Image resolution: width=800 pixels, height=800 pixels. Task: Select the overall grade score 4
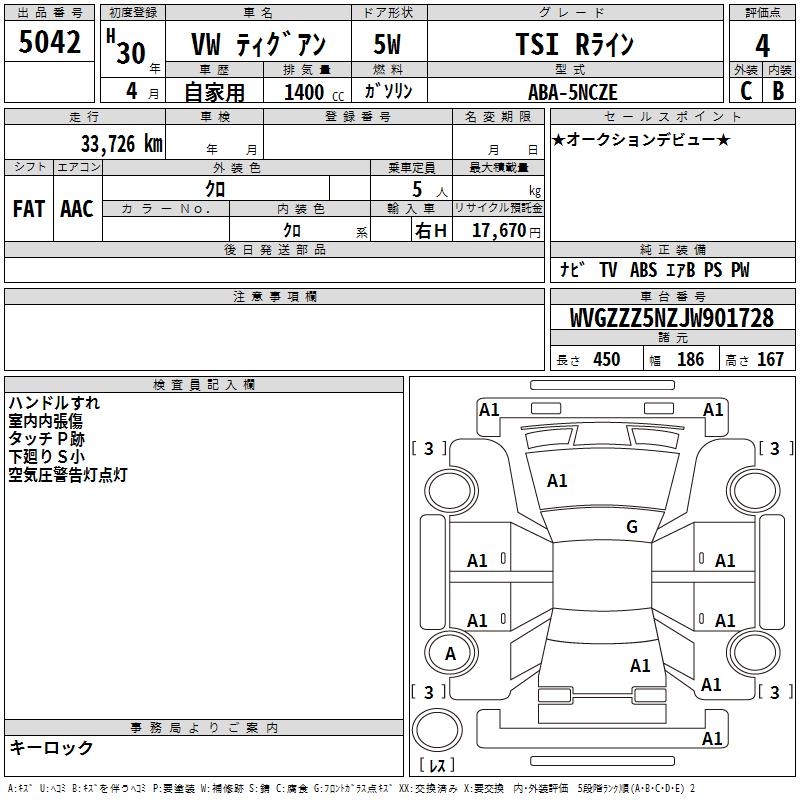click(762, 46)
